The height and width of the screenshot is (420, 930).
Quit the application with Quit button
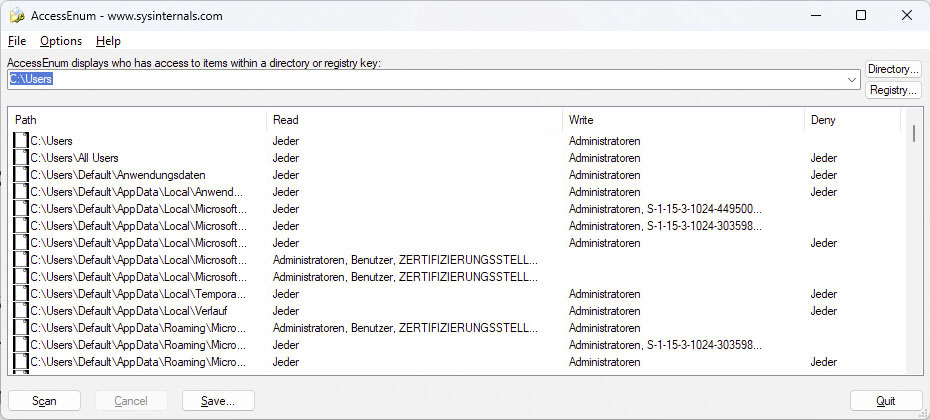point(886,401)
